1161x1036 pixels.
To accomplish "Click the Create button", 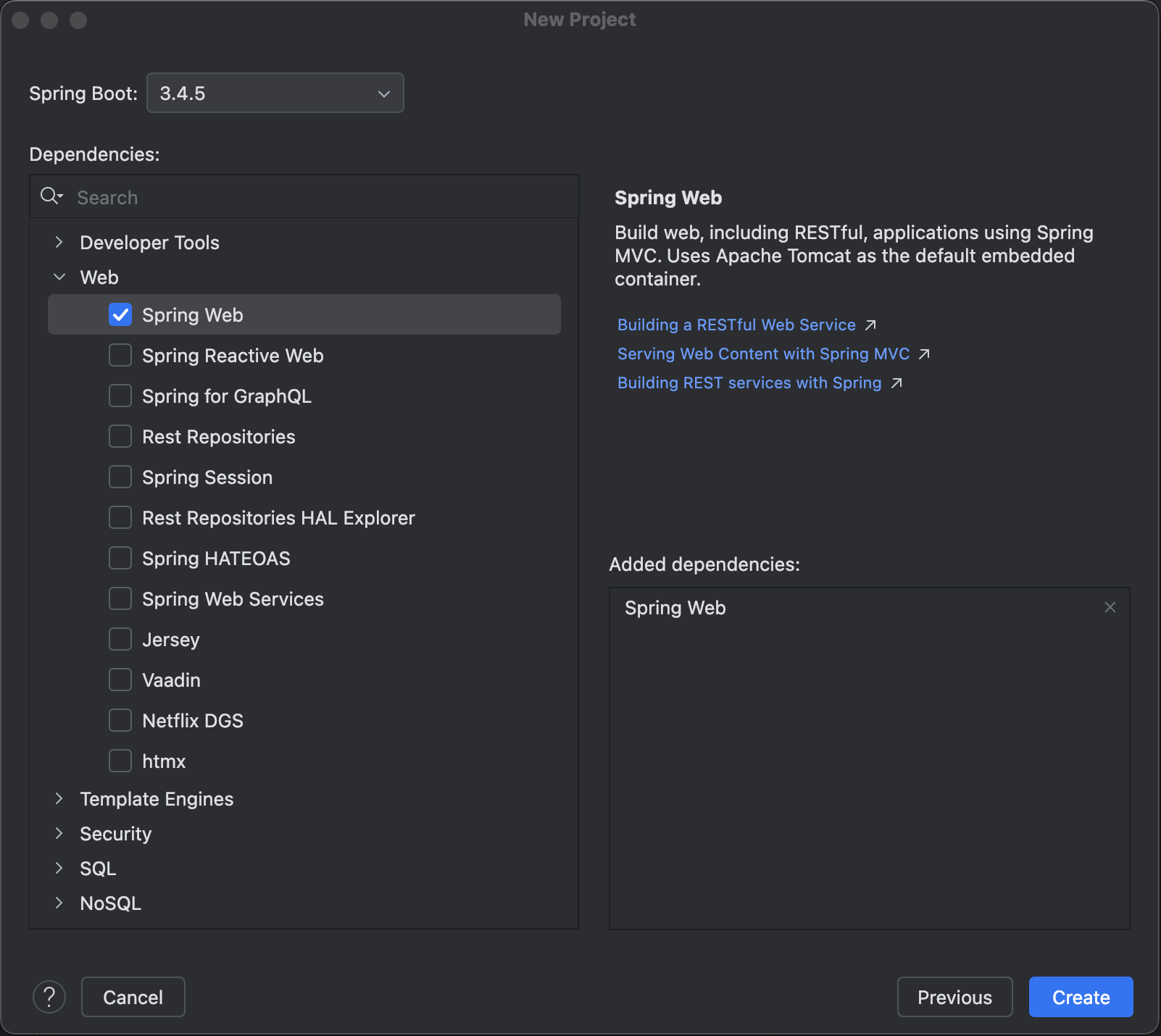I will (x=1081, y=997).
